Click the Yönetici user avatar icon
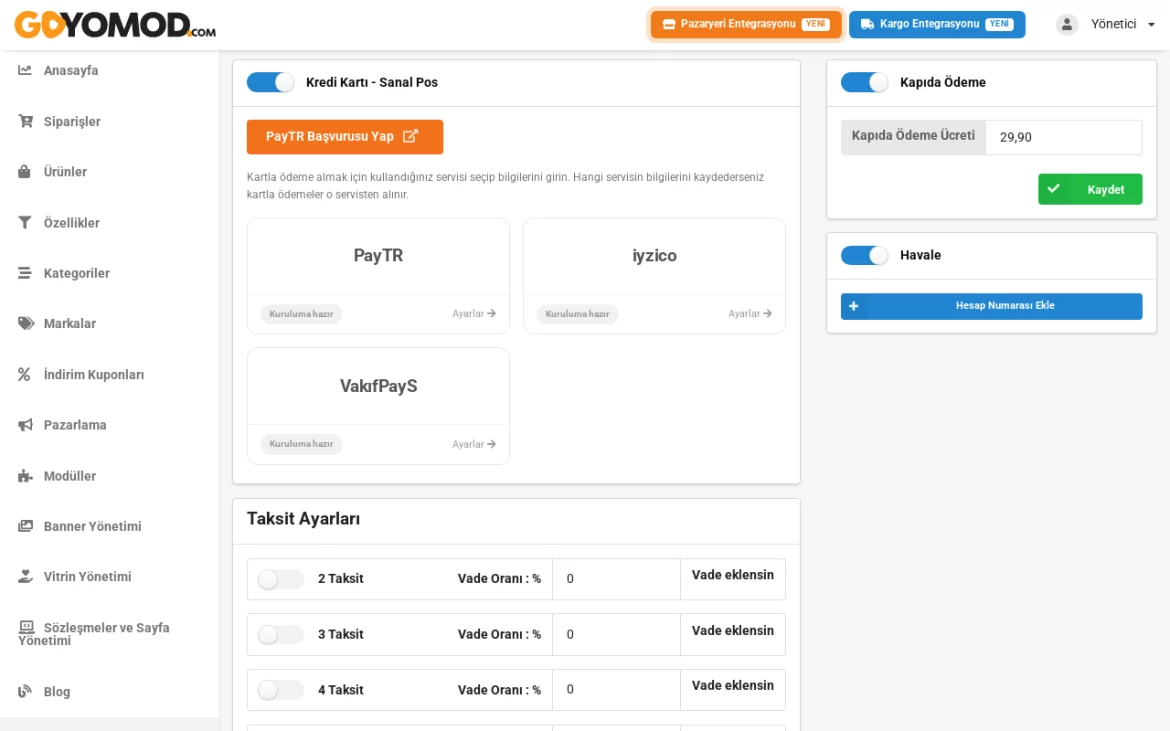The height and width of the screenshot is (731, 1170). [1067, 24]
